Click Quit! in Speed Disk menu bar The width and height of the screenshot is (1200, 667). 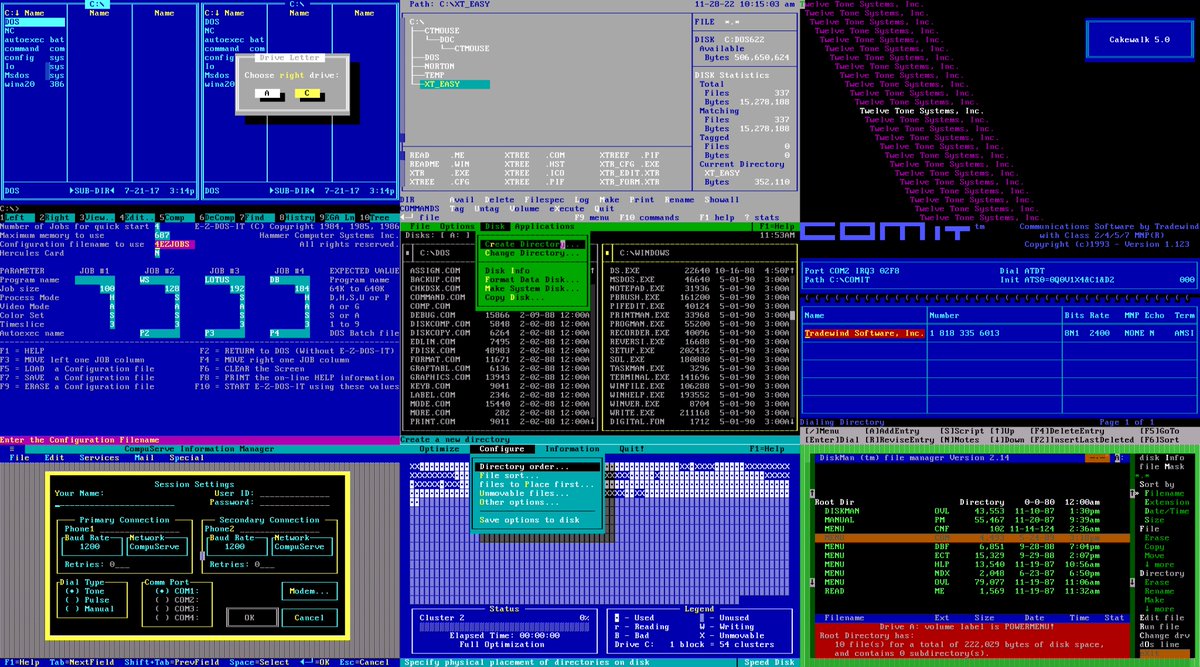point(632,449)
